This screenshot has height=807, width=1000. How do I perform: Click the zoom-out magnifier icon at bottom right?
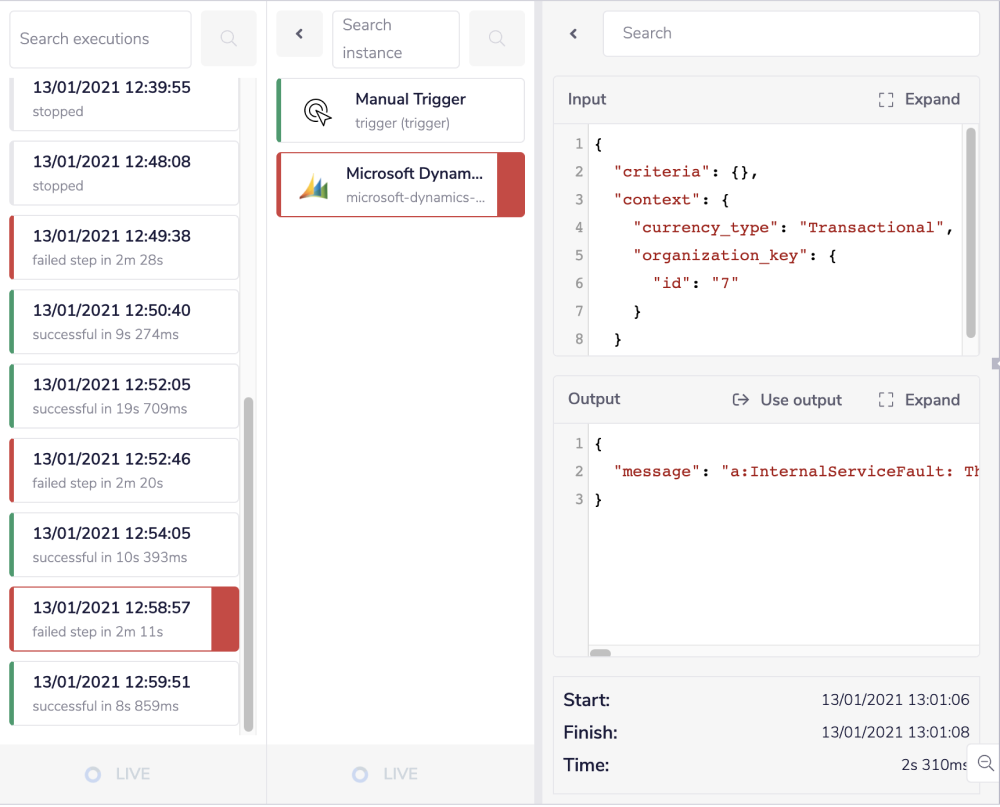tap(984, 763)
